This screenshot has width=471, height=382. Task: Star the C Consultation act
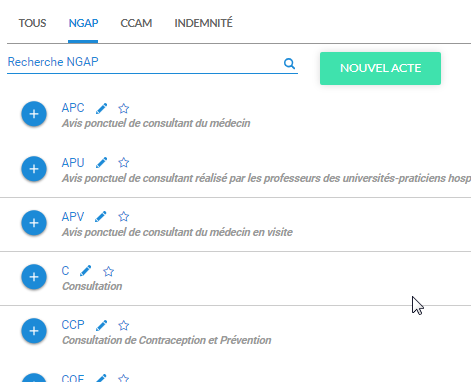tap(108, 271)
